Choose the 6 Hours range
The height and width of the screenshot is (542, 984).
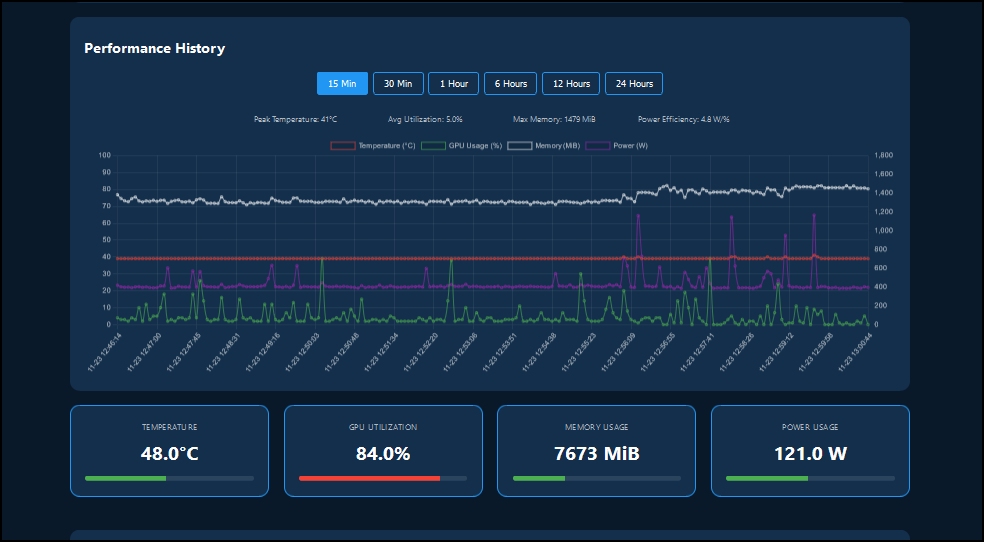coord(510,83)
